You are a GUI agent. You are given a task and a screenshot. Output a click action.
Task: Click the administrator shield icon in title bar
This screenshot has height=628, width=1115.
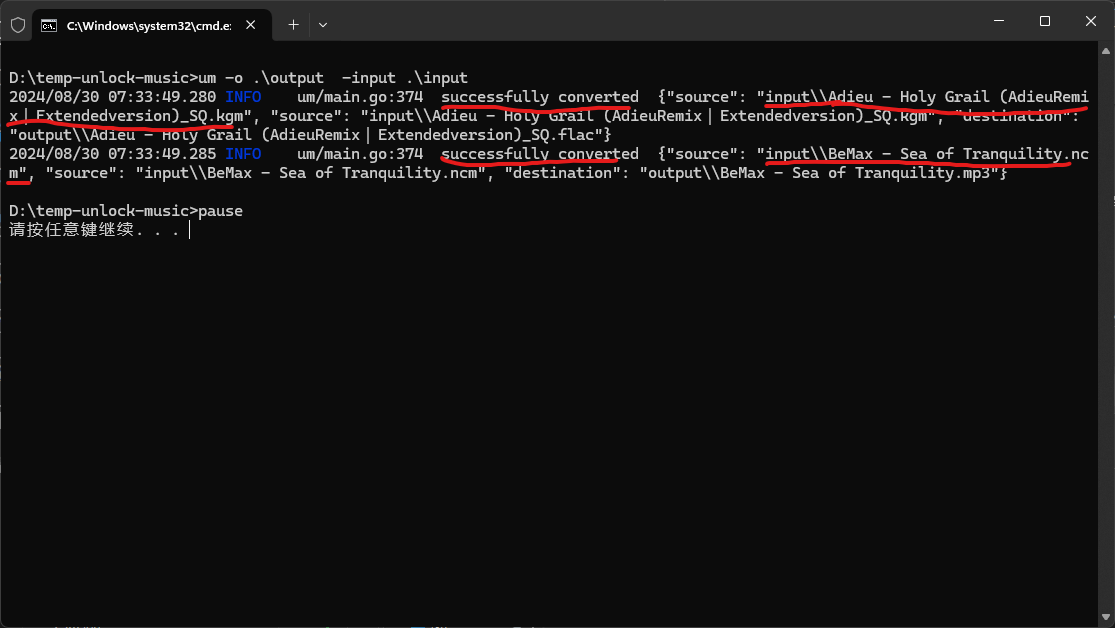click(x=18, y=25)
